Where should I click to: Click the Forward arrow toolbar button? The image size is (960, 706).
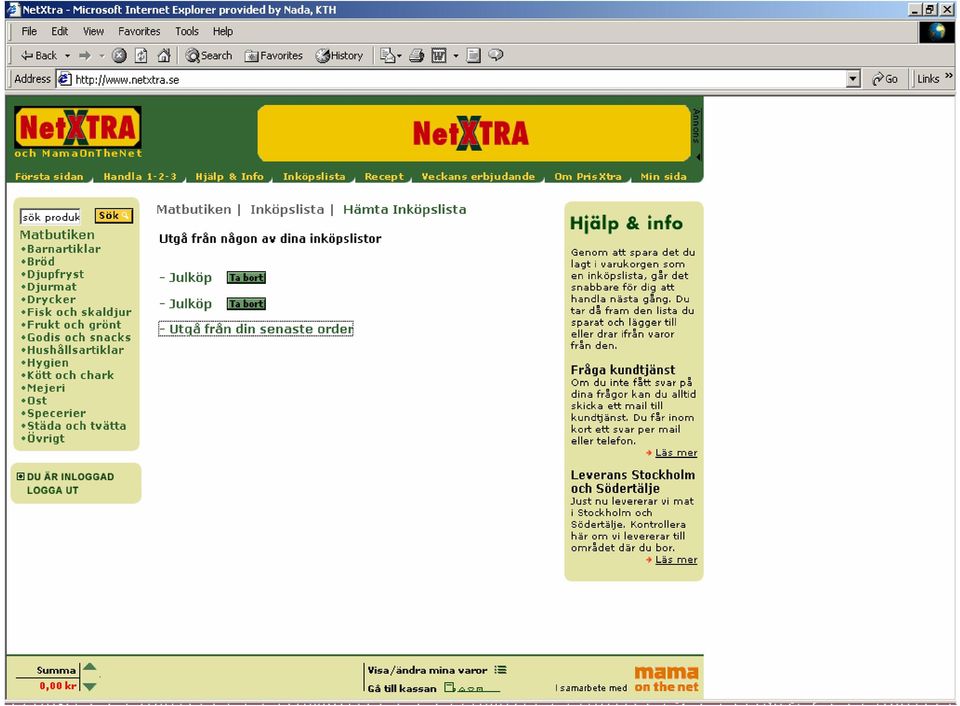point(84,56)
